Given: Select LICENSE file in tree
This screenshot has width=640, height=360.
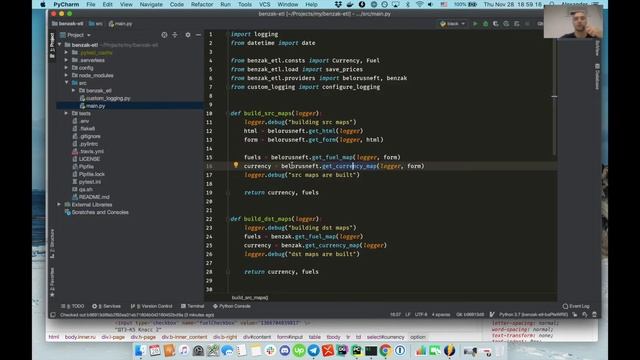Looking at the screenshot, I should pyautogui.click(x=86, y=159).
